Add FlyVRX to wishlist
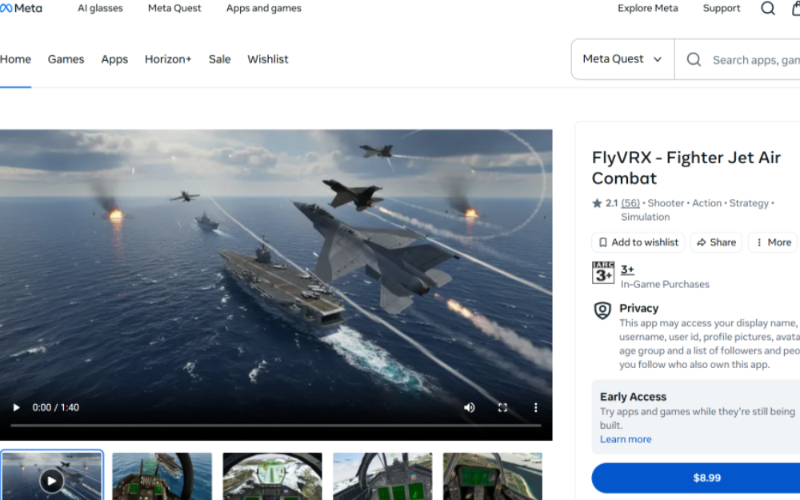 pos(638,242)
